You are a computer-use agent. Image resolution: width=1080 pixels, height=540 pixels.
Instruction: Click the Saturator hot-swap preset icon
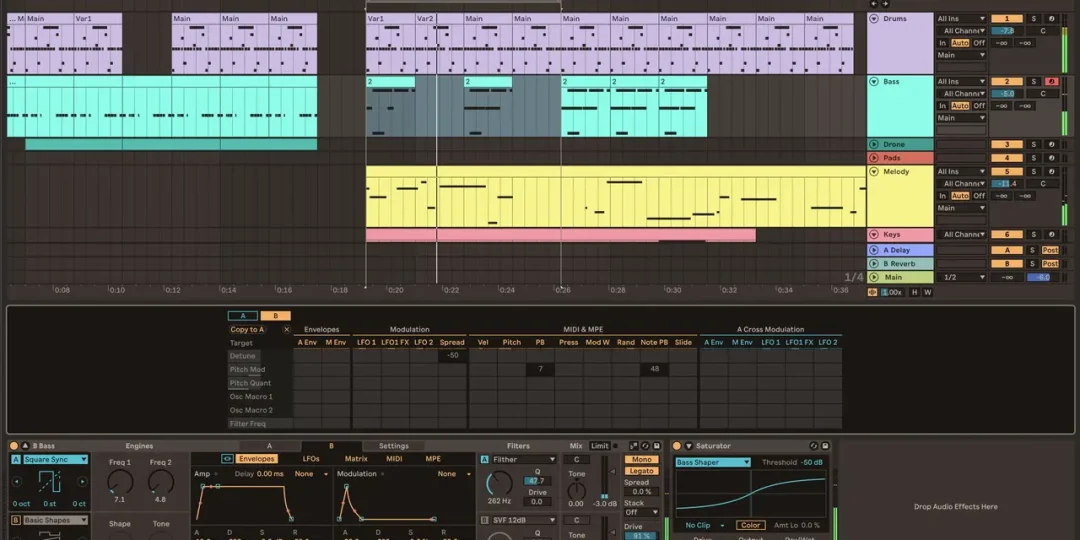pos(813,446)
